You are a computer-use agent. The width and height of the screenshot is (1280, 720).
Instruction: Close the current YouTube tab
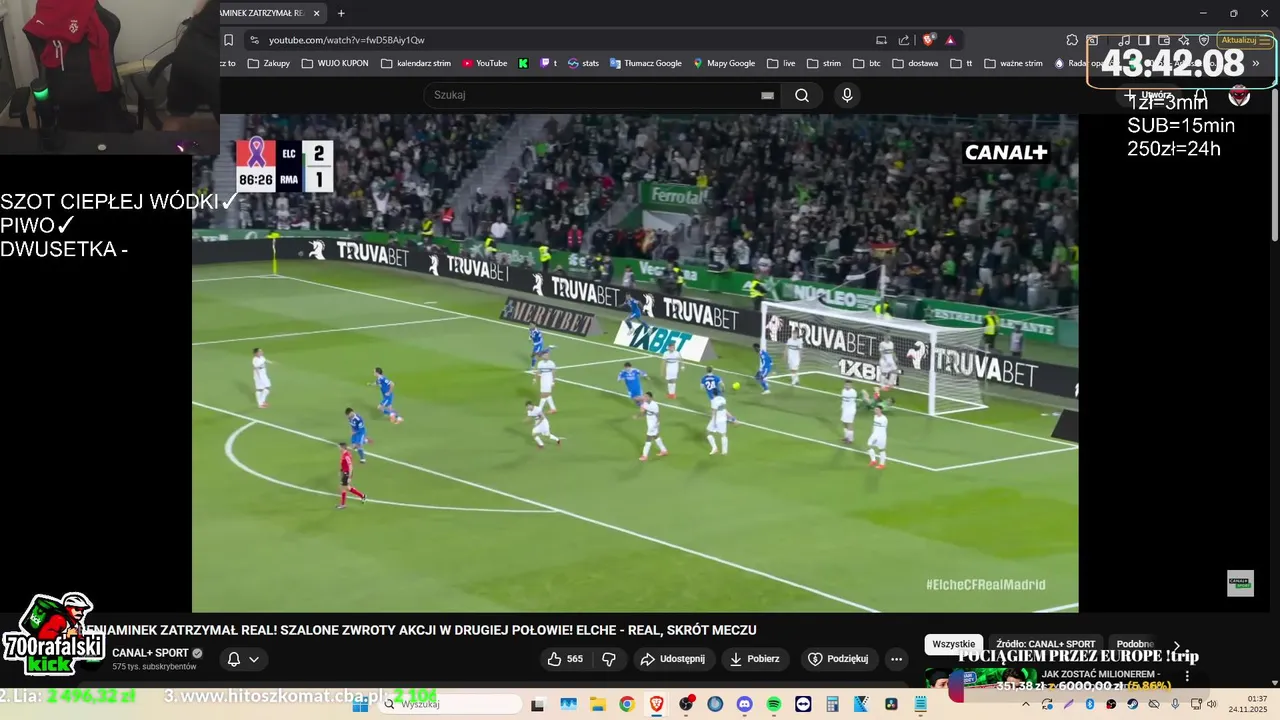pos(316,13)
